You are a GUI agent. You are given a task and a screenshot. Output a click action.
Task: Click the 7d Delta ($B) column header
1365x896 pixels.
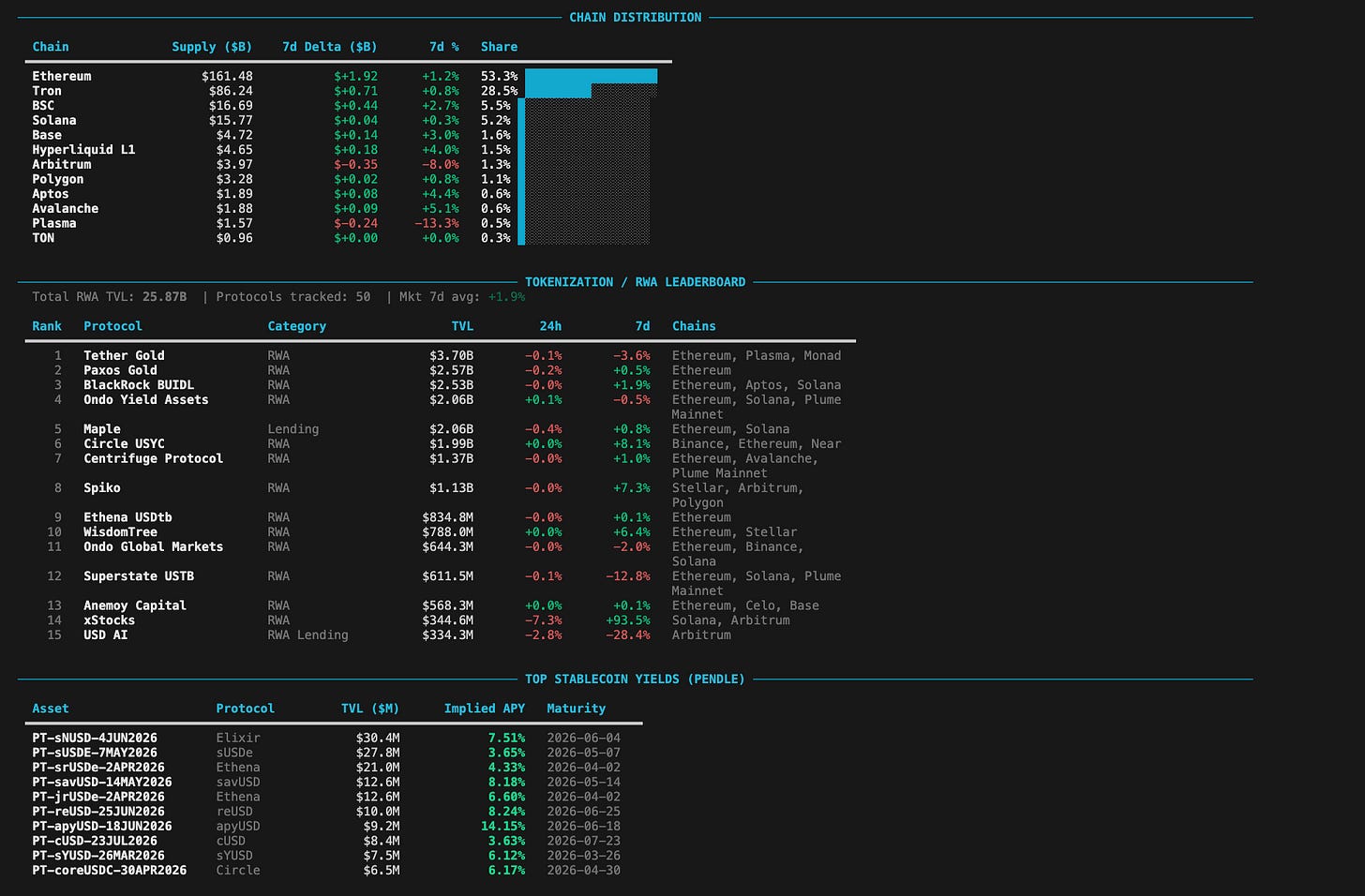329,47
